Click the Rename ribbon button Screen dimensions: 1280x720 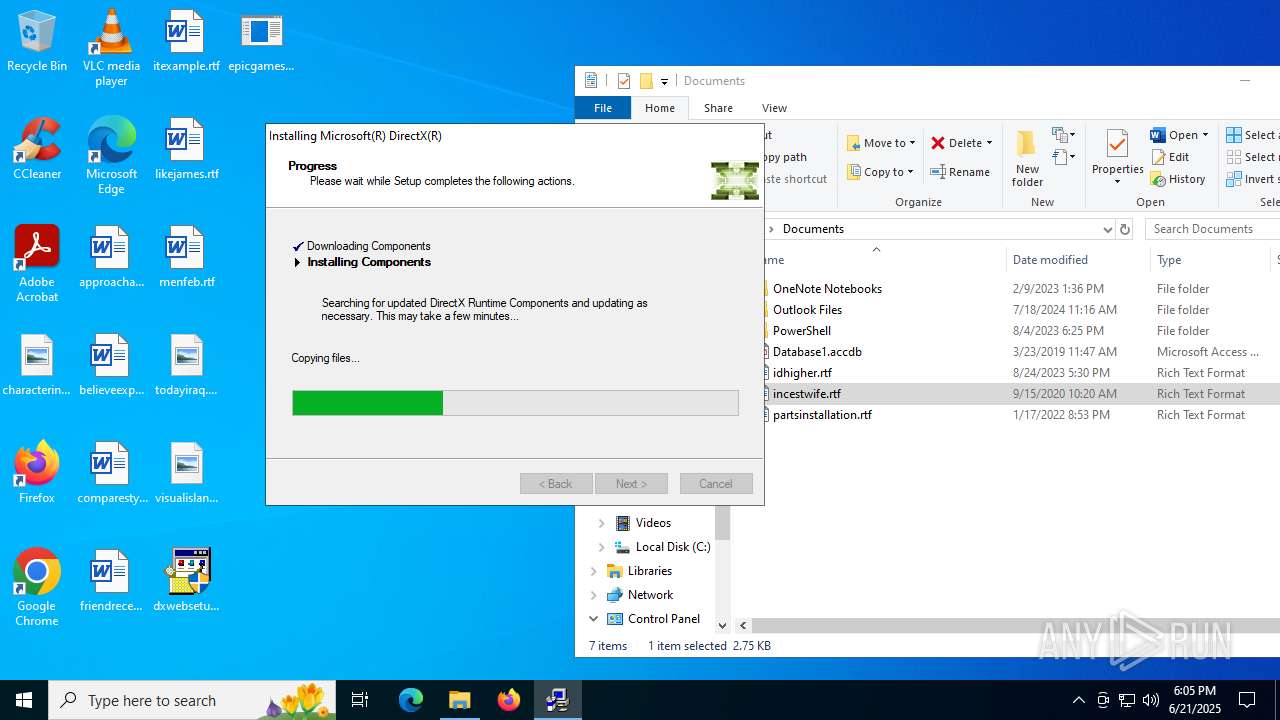pos(960,172)
